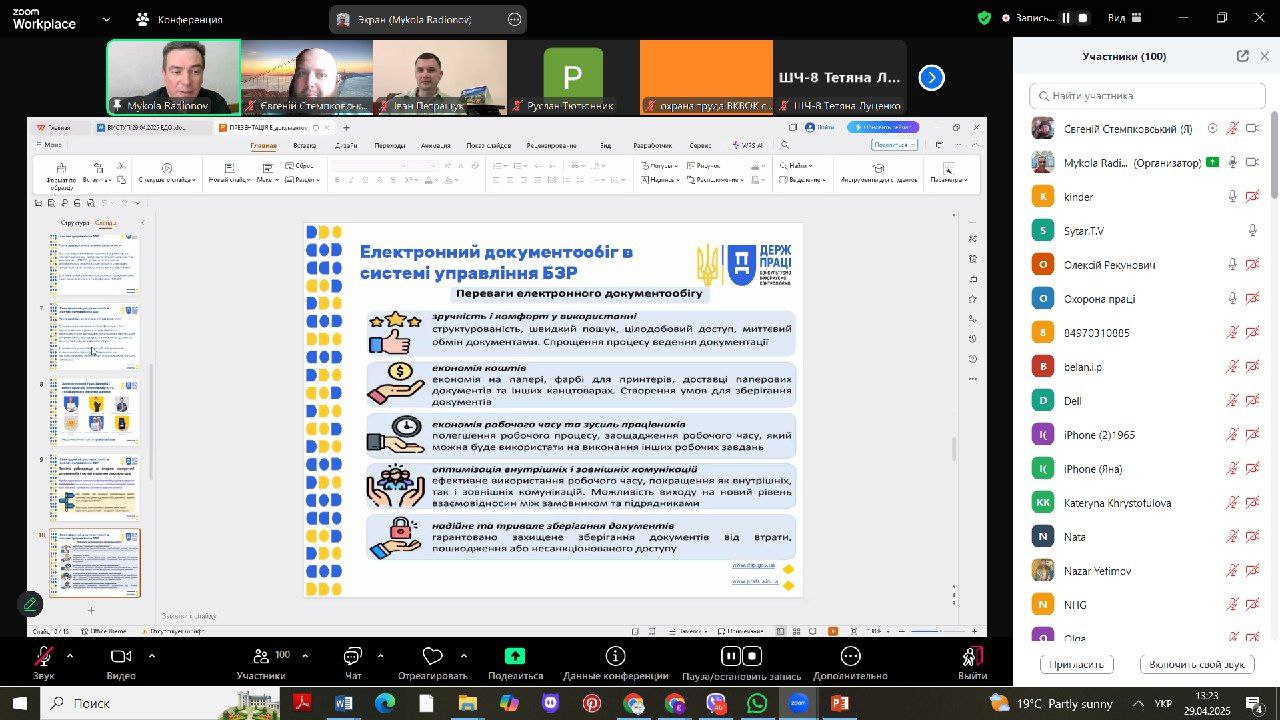Toggle muted mic for 84970310085
Screen dimensions: 1280x720
1232,333
